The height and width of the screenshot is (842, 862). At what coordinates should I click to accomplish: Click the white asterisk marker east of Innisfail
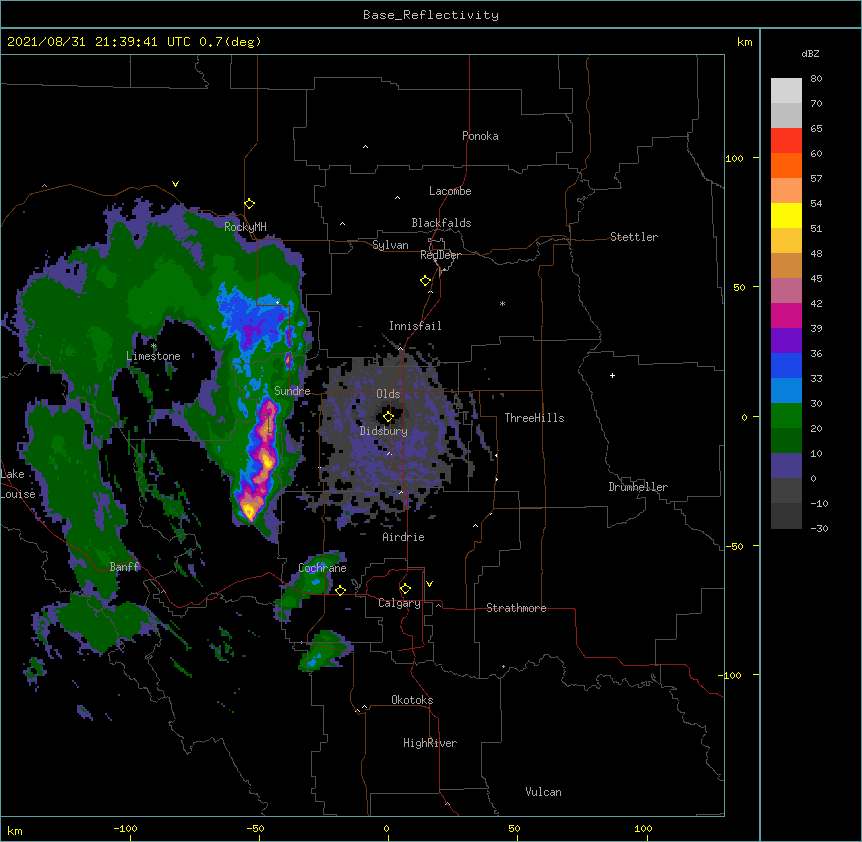[502, 303]
